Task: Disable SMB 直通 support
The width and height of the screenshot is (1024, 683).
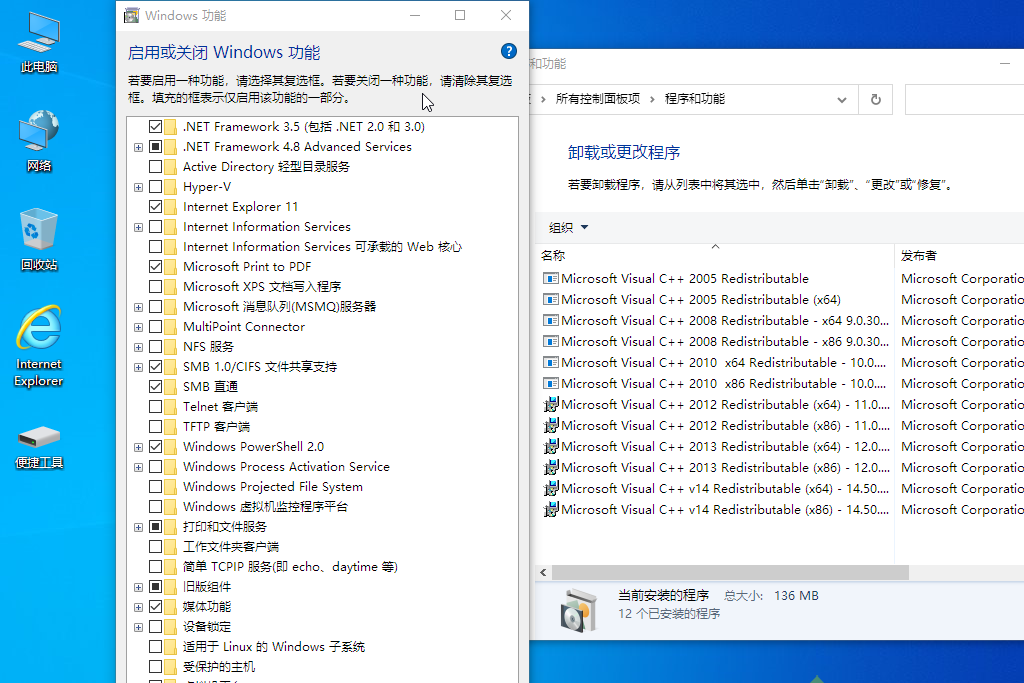Action: click(x=157, y=386)
